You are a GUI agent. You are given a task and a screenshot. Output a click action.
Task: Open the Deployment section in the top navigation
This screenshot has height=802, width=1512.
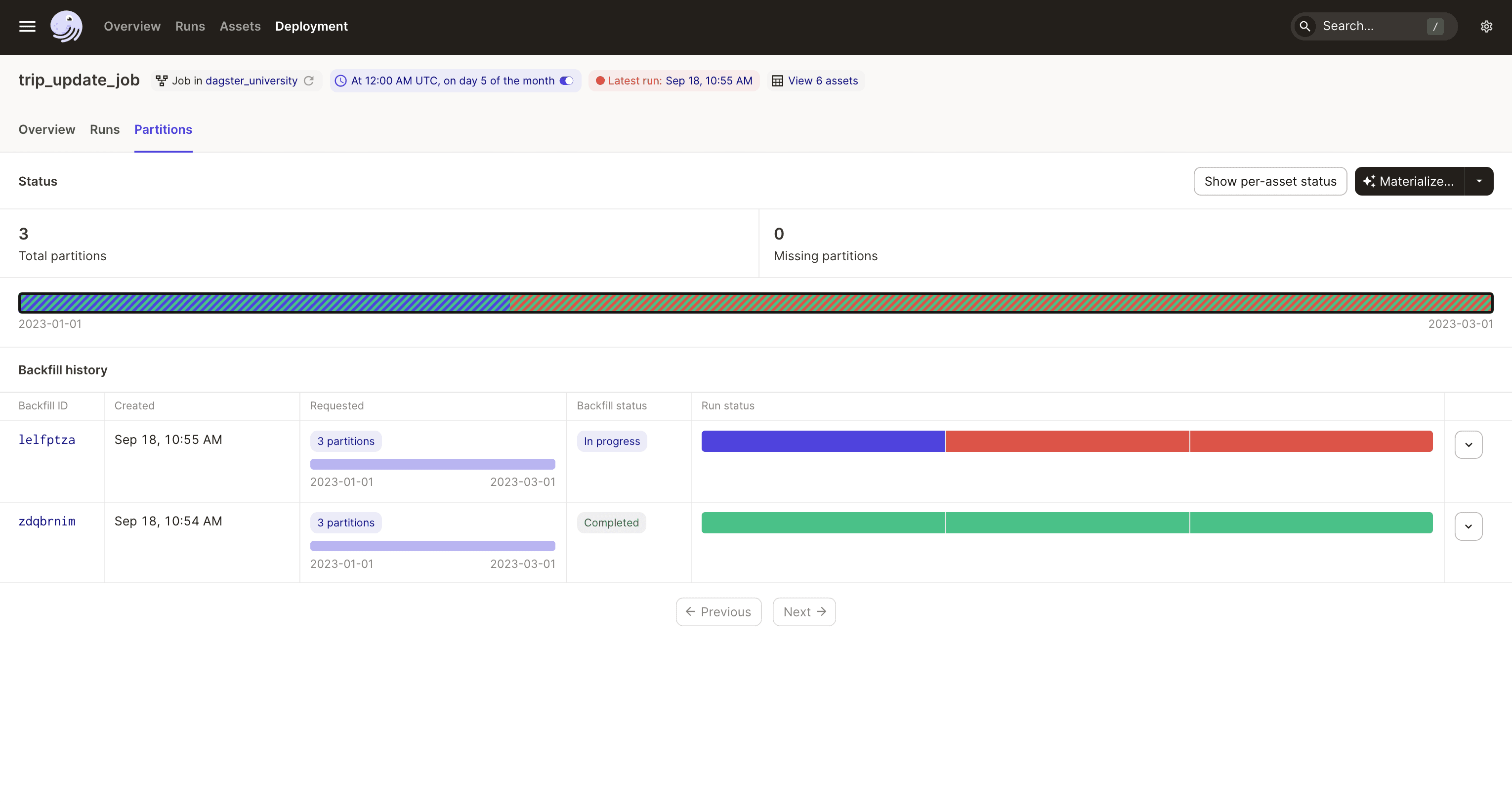(312, 26)
